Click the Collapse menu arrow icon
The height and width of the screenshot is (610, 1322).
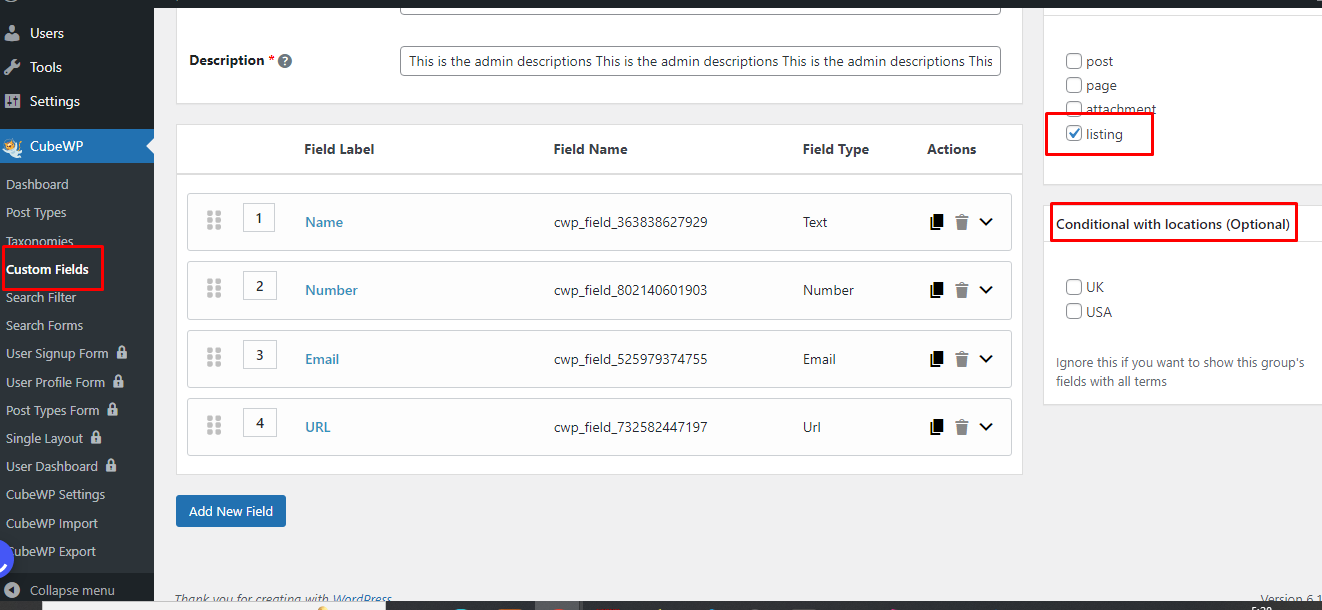tap(12, 590)
